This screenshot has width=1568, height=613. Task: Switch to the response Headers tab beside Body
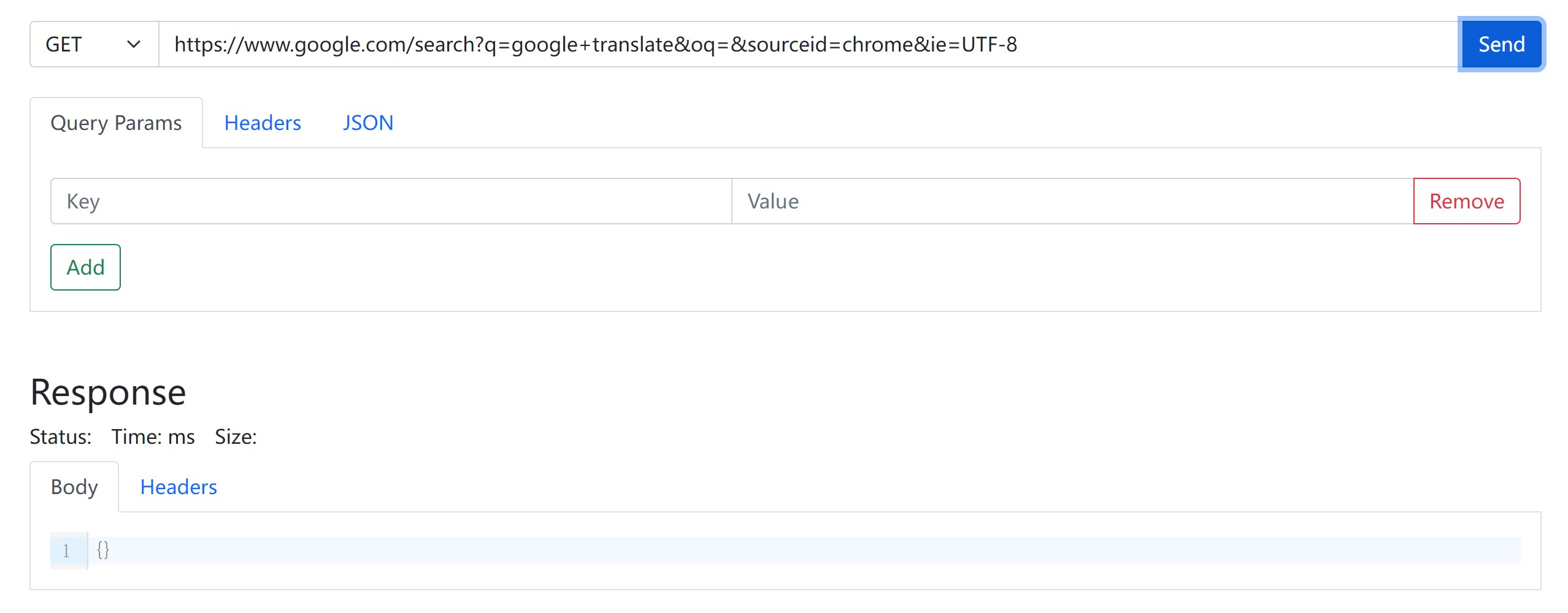(179, 487)
